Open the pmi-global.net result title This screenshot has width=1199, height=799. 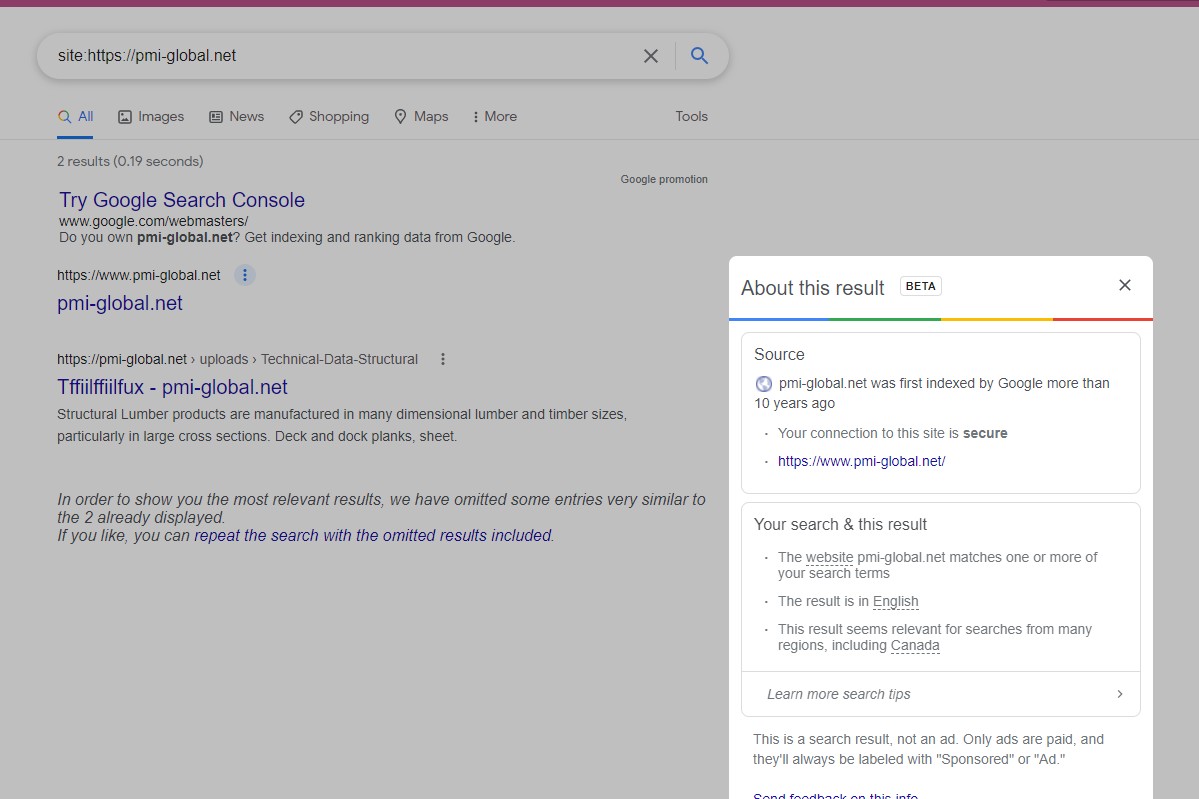point(120,304)
